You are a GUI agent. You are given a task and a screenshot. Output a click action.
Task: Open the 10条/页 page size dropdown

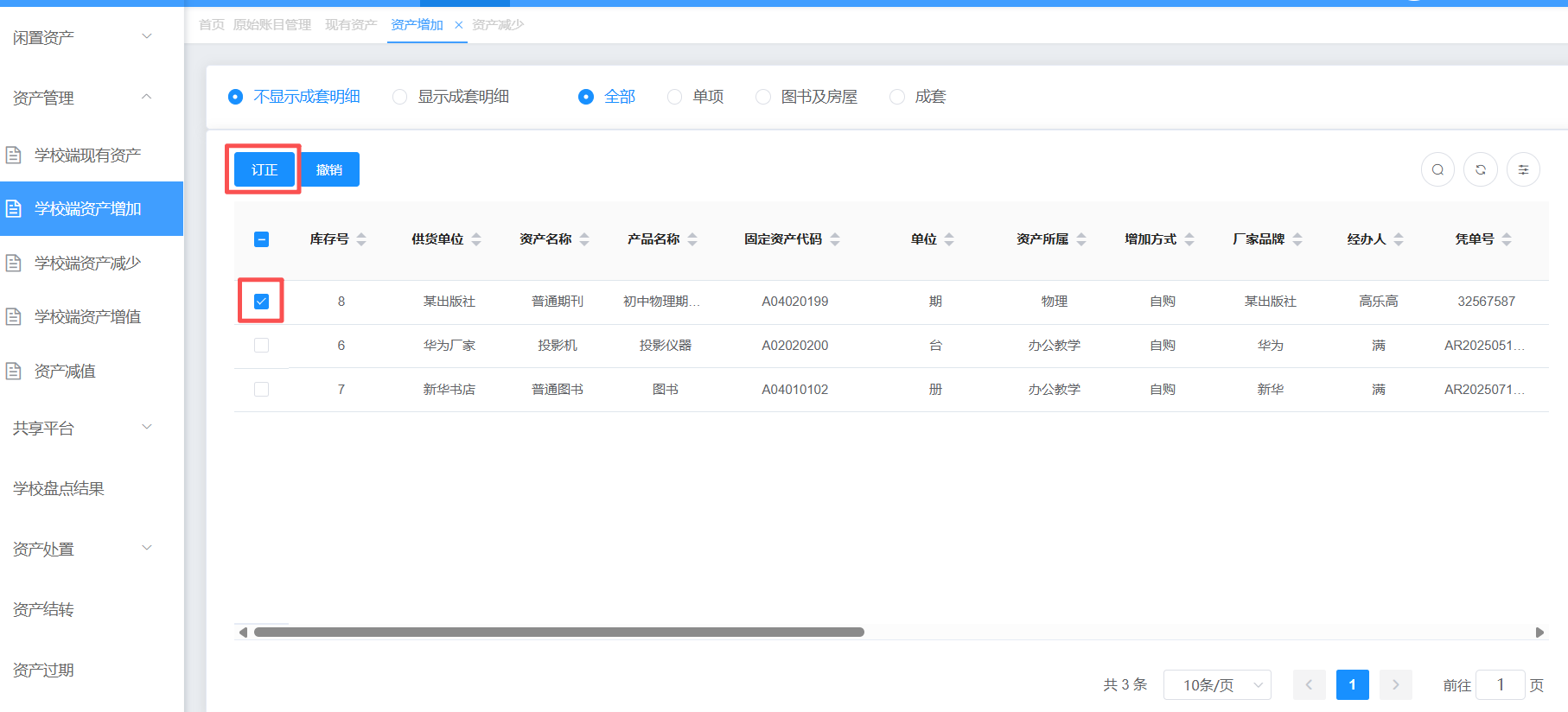[x=1216, y=684]
